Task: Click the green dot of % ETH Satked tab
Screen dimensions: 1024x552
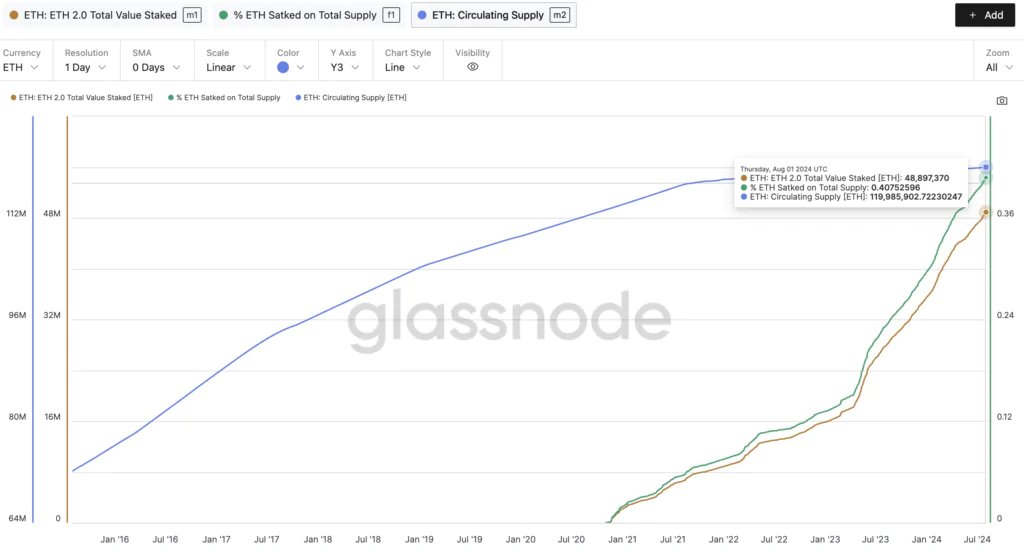Action: (x=223, y=15)
